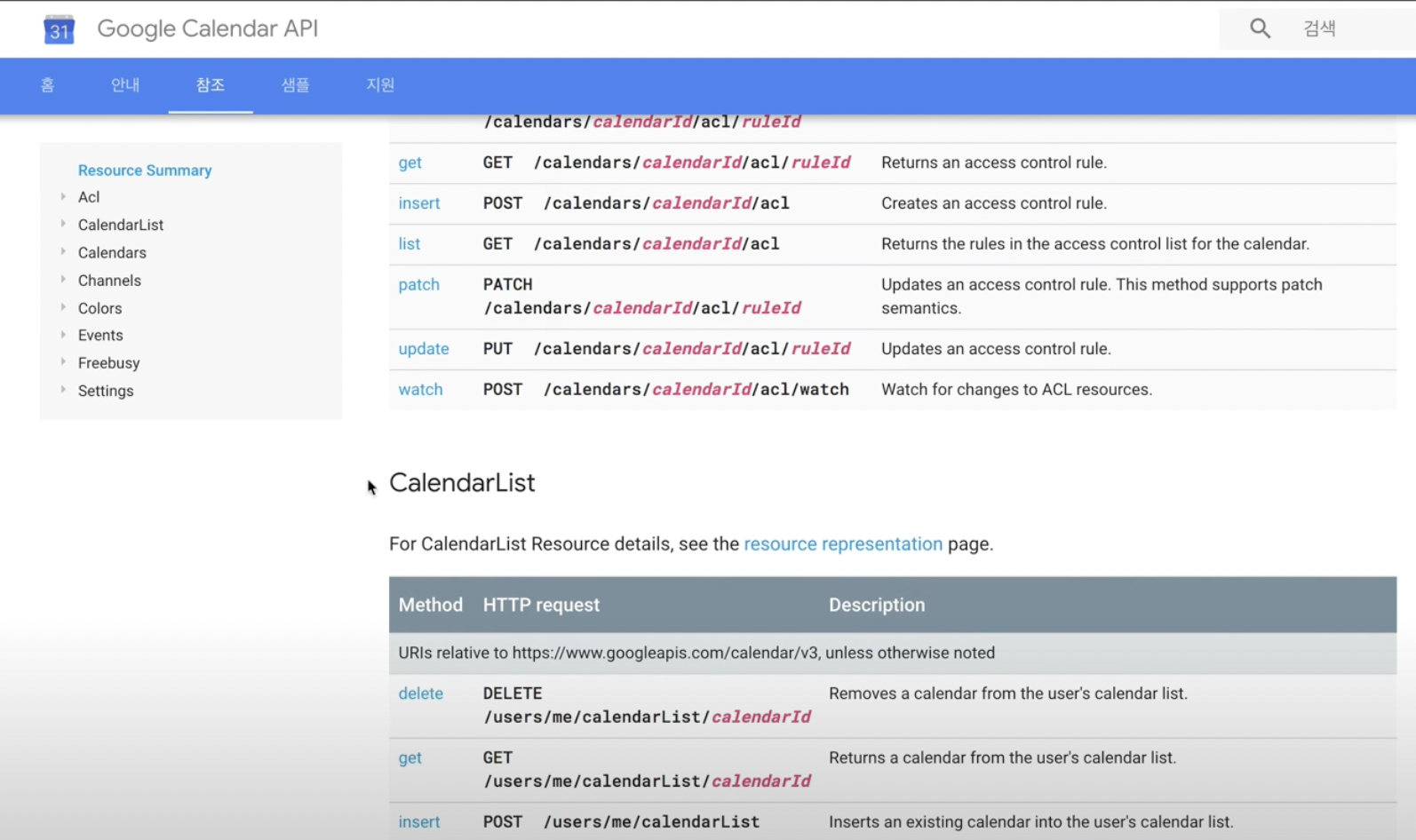Expand the CalendarList arrow in sidebar

(63, 225)
